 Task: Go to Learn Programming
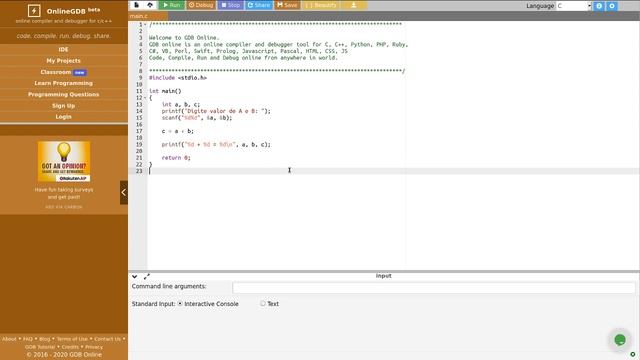64,83
